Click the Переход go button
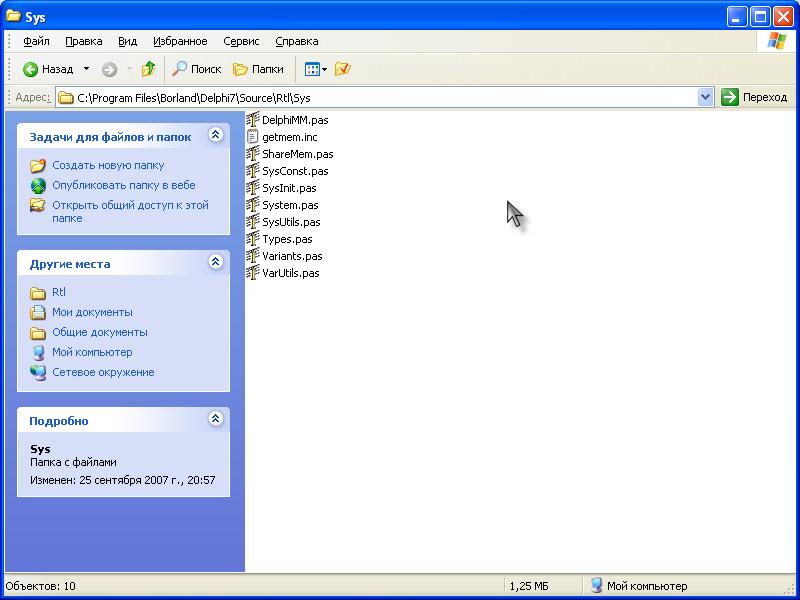Screen dimensions: 800x600 point(755,97)
